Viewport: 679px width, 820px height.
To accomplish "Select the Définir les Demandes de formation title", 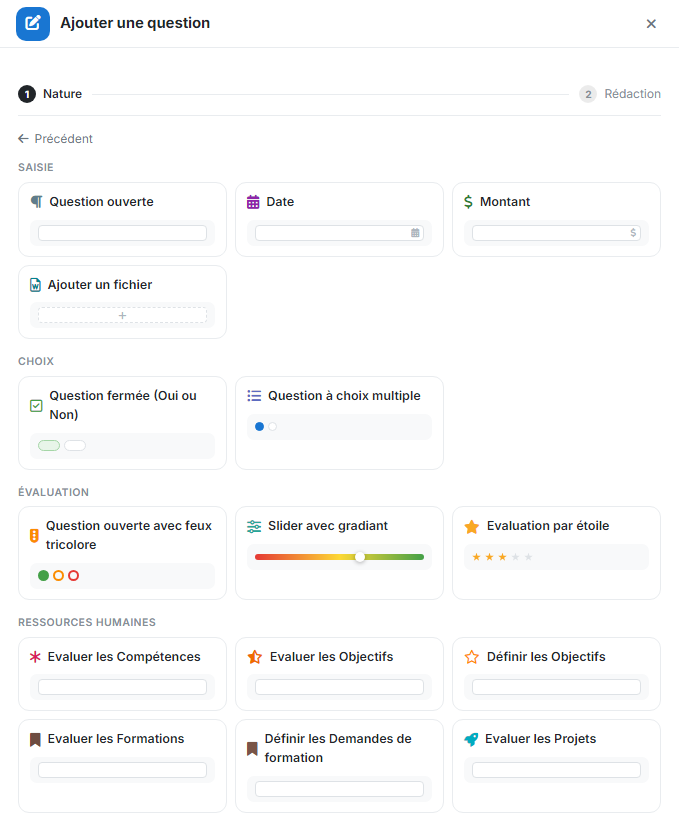I will pyautogui.click(x=338, y=748).
